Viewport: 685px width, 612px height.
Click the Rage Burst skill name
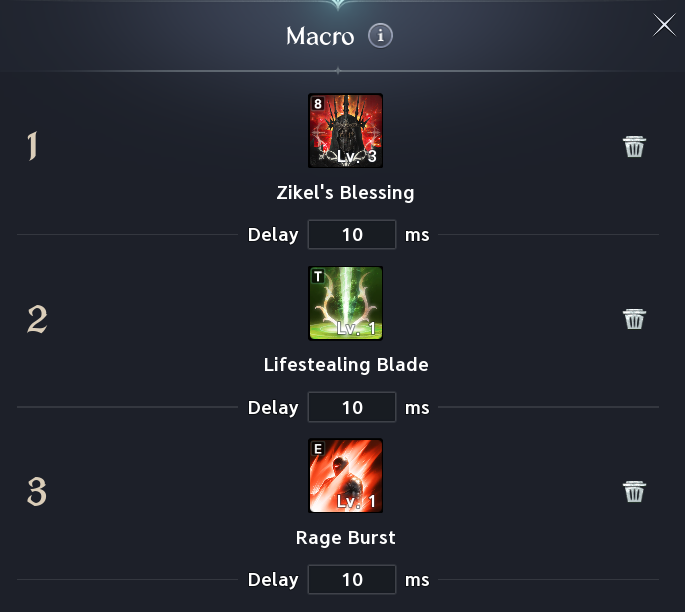click(x=345, y=538)
